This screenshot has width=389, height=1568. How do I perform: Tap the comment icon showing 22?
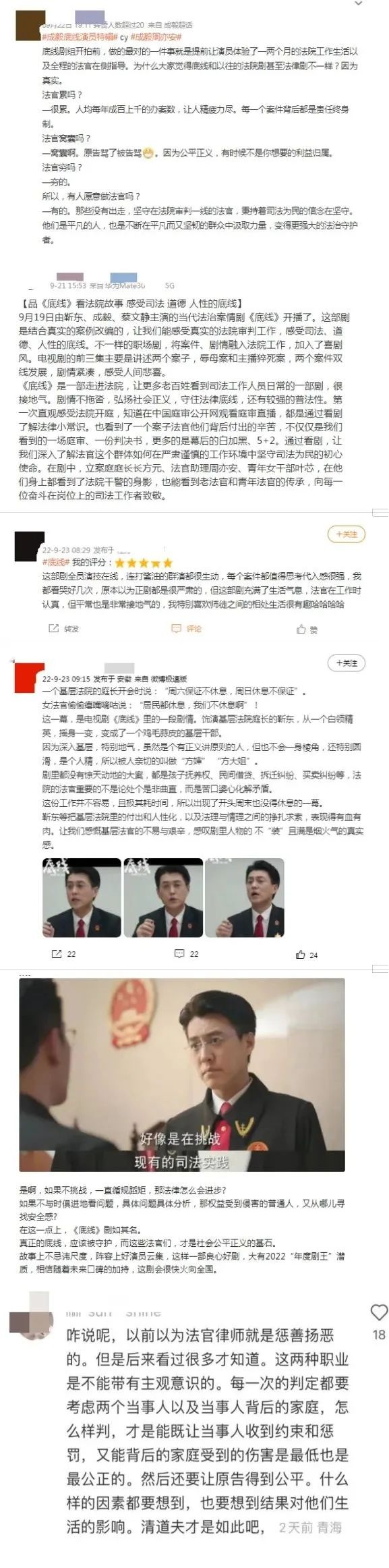click(187, 954)
